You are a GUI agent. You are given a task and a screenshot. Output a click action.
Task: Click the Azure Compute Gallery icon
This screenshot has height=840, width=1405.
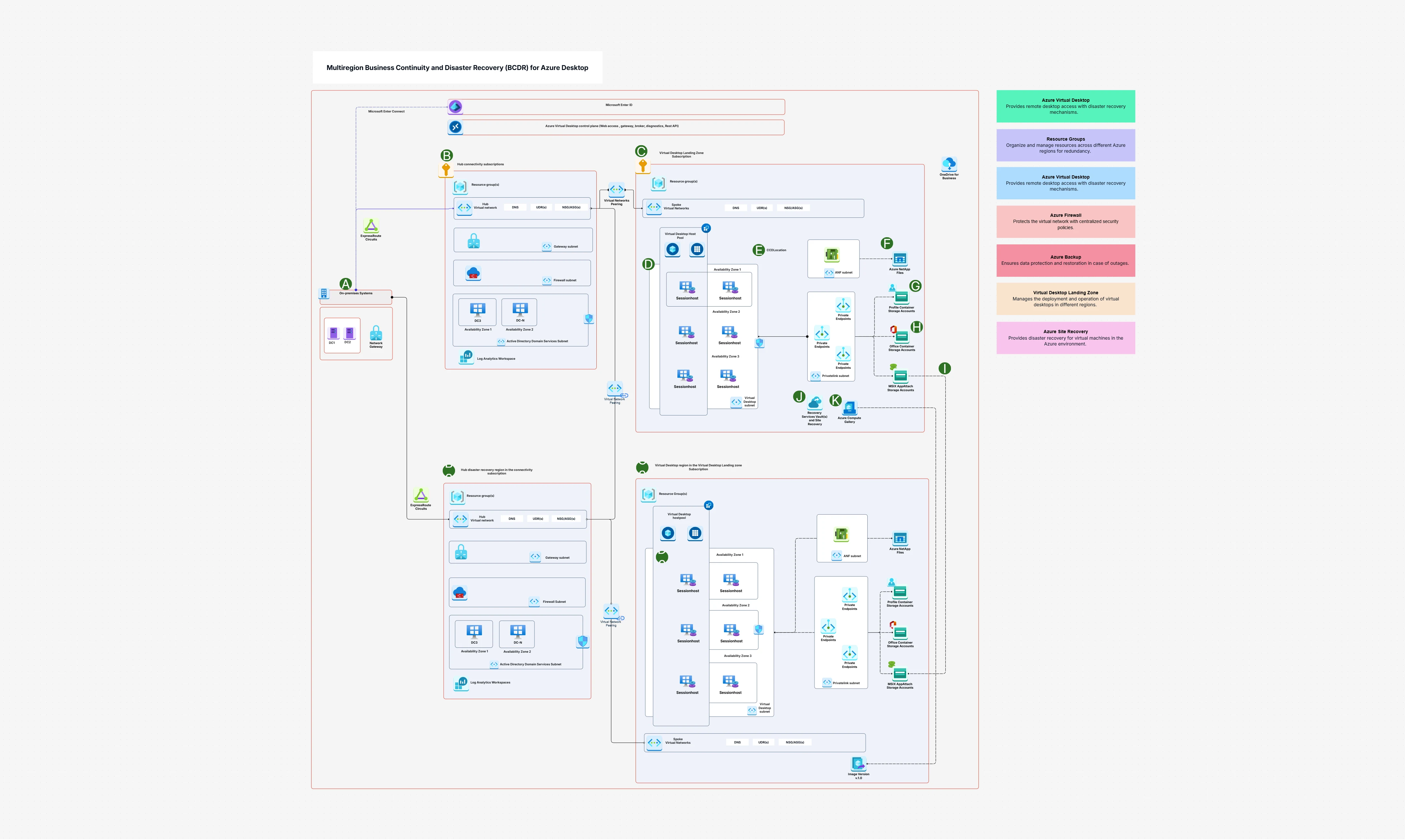[x=850, y=408]
